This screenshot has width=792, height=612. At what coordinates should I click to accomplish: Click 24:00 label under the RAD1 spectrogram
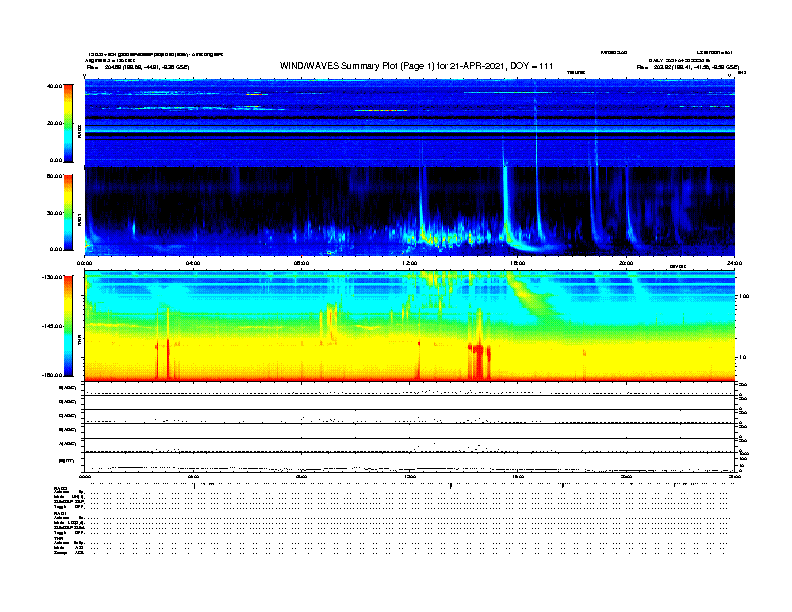click(734, 263)
